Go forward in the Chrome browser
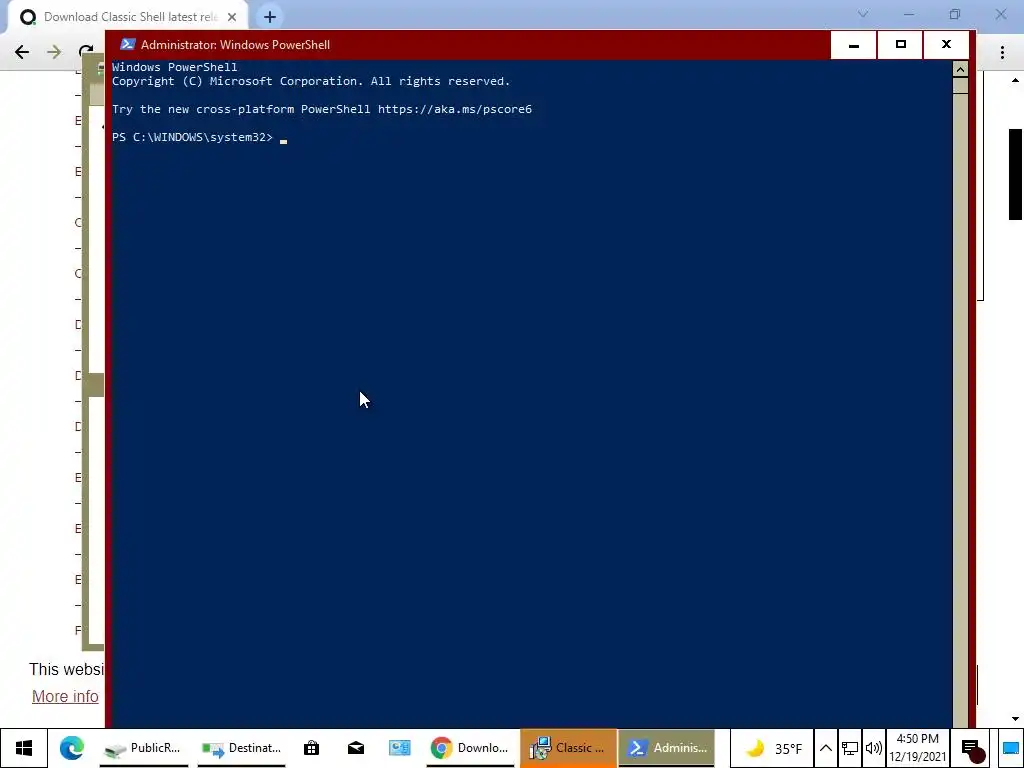This screenshot has width=1024, height=768. pos(54,52)
